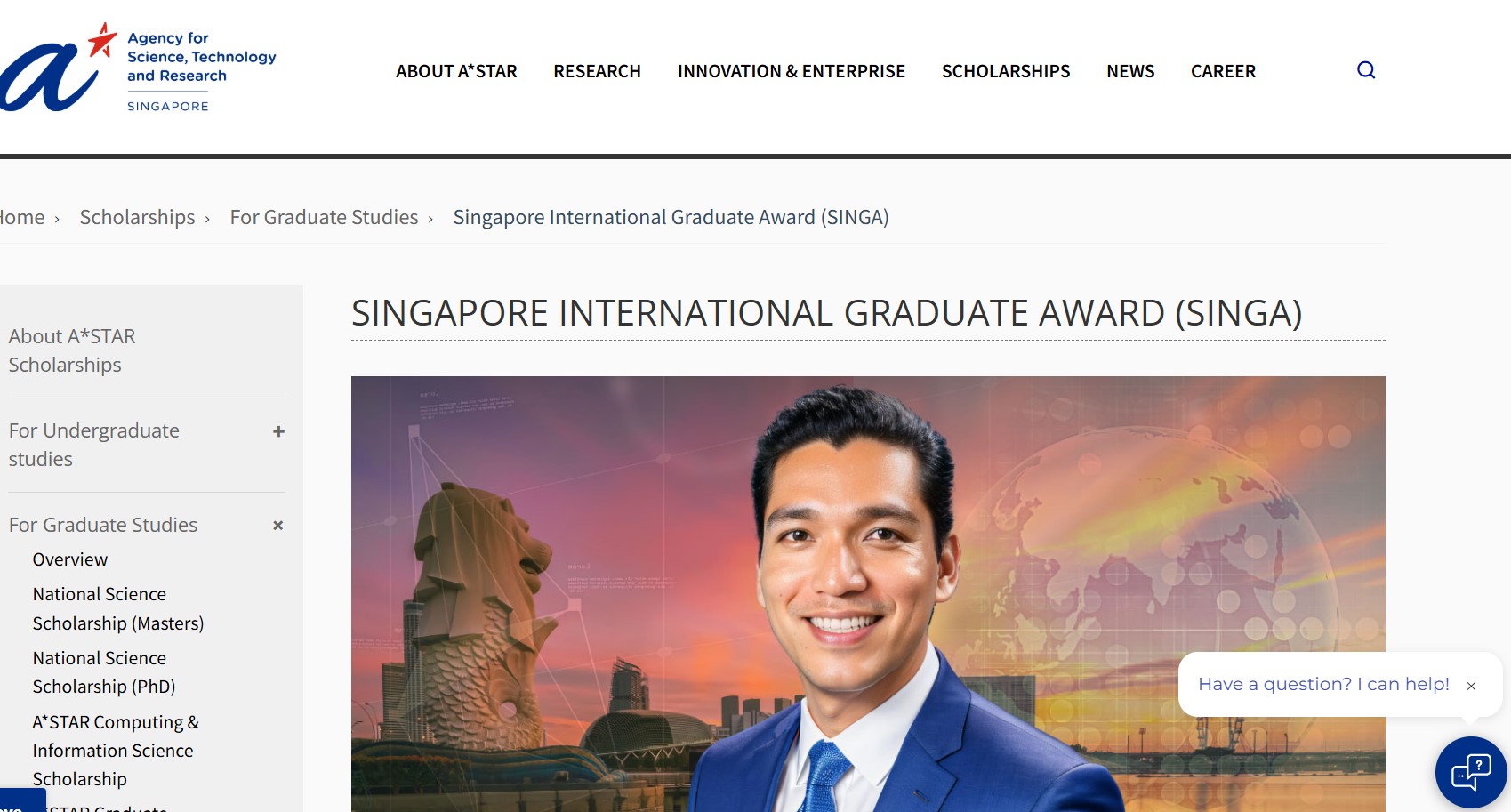Open For Graduate Studies sidebar link

103,525
